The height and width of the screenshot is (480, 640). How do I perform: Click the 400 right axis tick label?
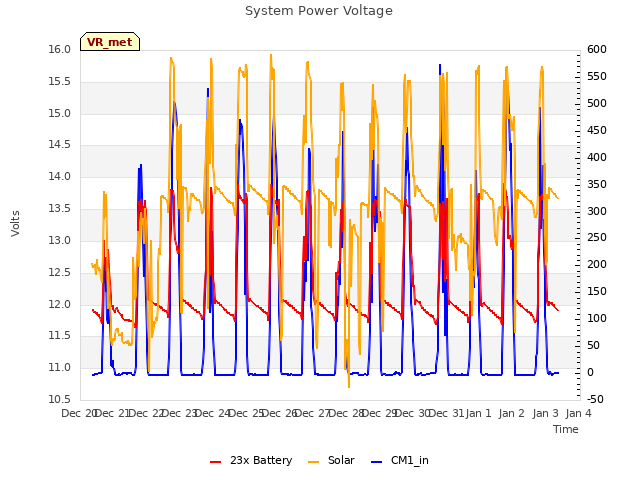click(x=597, y=158)
